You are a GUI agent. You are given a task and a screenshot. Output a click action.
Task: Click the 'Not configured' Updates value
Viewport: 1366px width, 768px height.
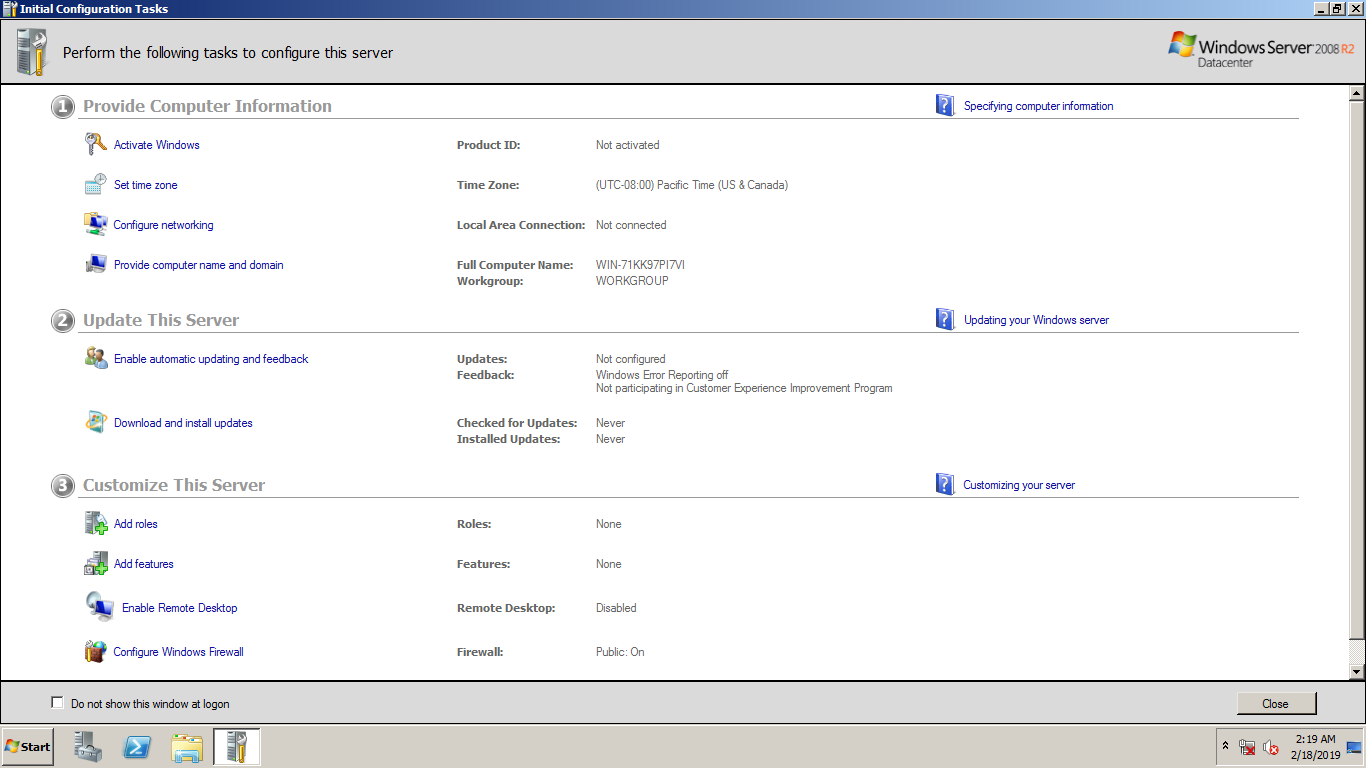coord(630,359)
